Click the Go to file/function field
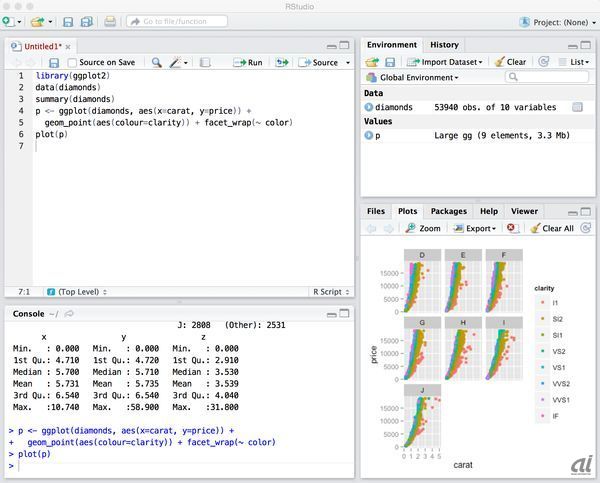 click(170, 21)
